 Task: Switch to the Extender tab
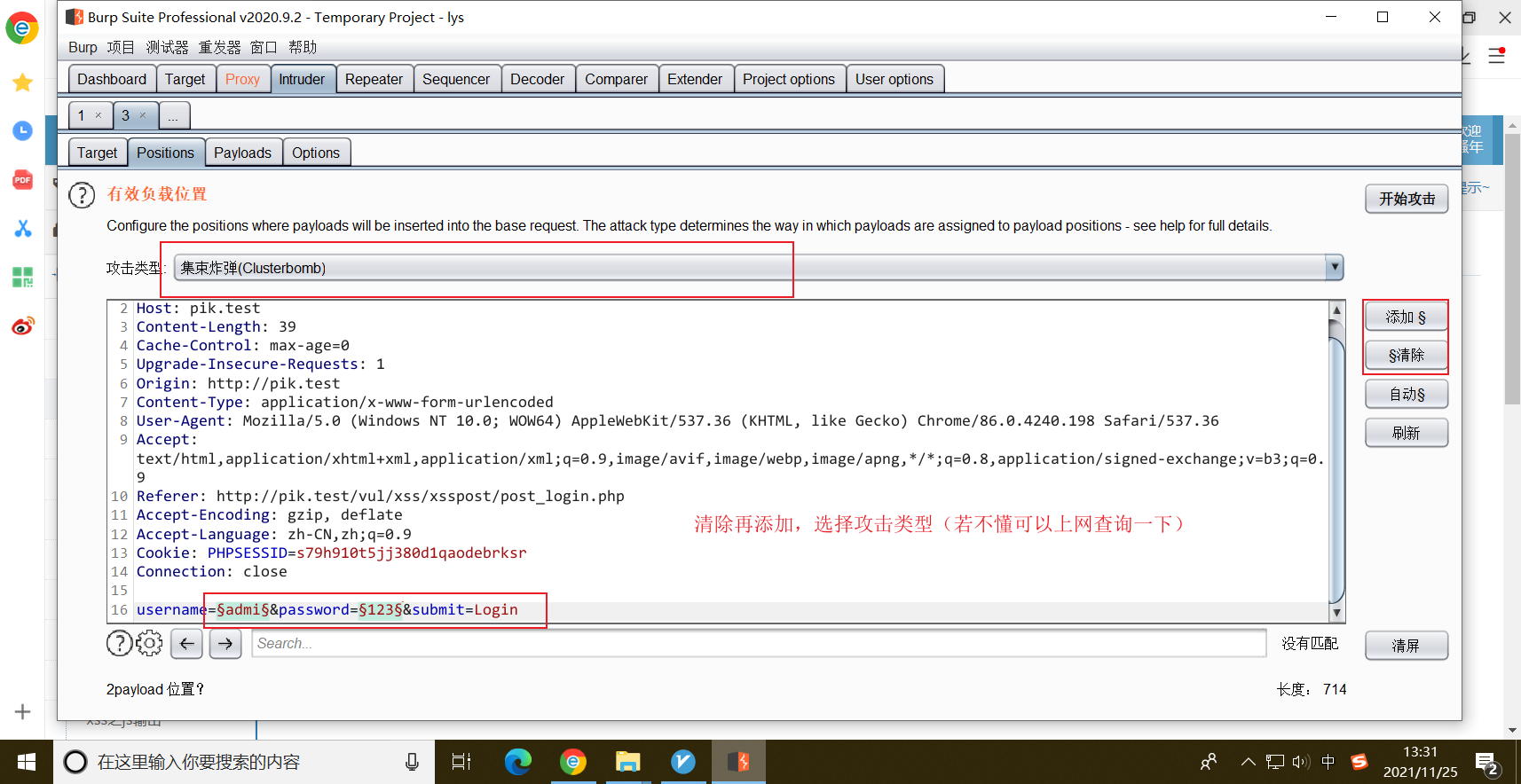point(695,79)
